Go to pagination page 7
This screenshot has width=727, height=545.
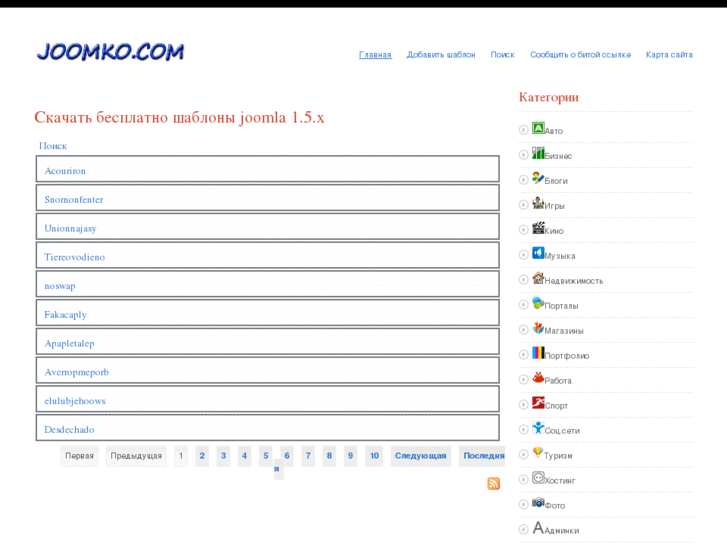click(308, 456)
